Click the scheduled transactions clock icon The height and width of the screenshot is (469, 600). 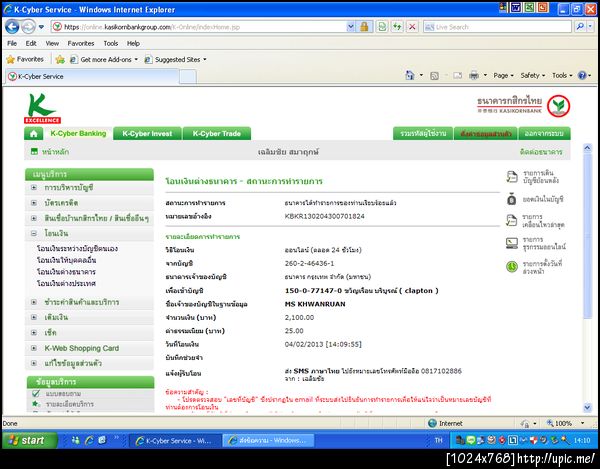[x=512, y=267]
